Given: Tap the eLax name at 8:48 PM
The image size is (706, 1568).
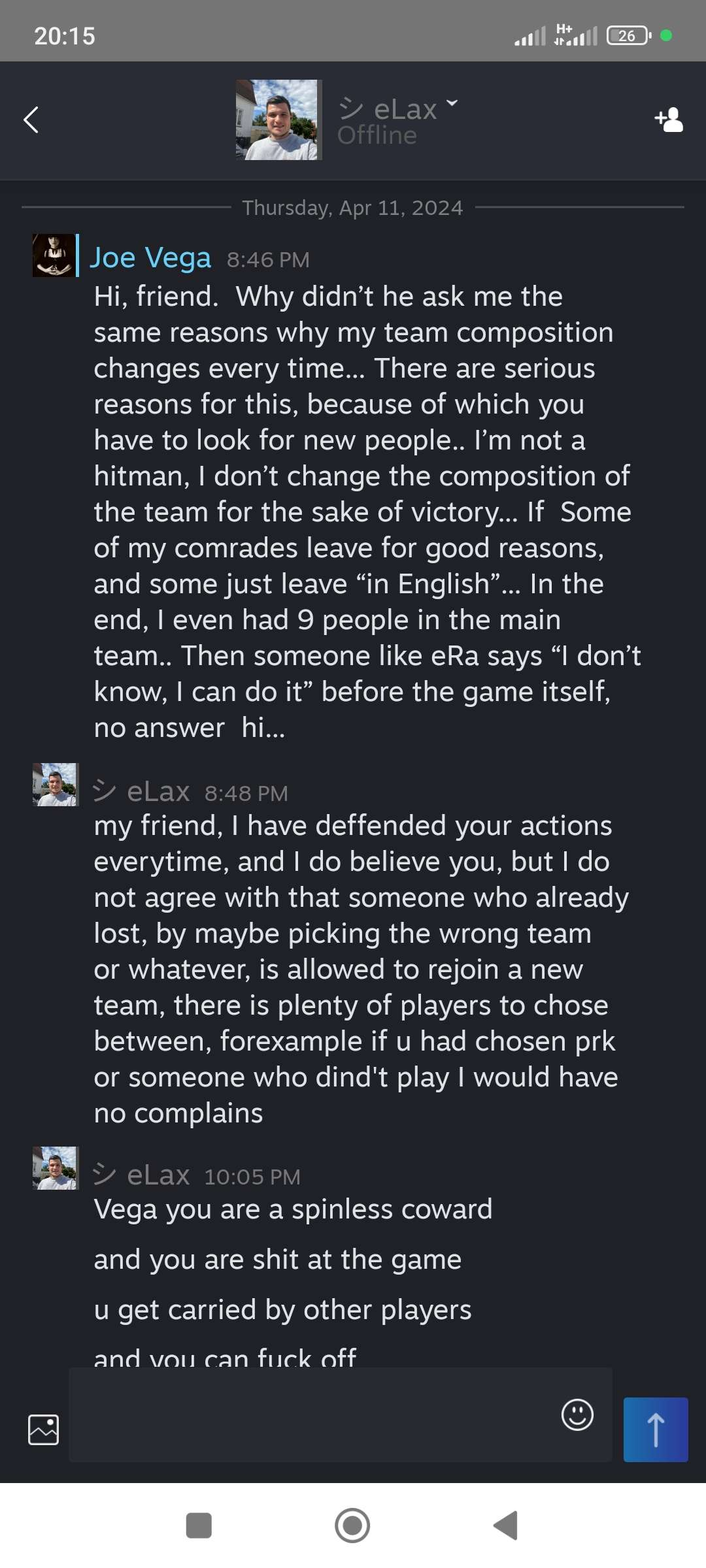Looking at the screenshot, I should click(x=158, y=792).
